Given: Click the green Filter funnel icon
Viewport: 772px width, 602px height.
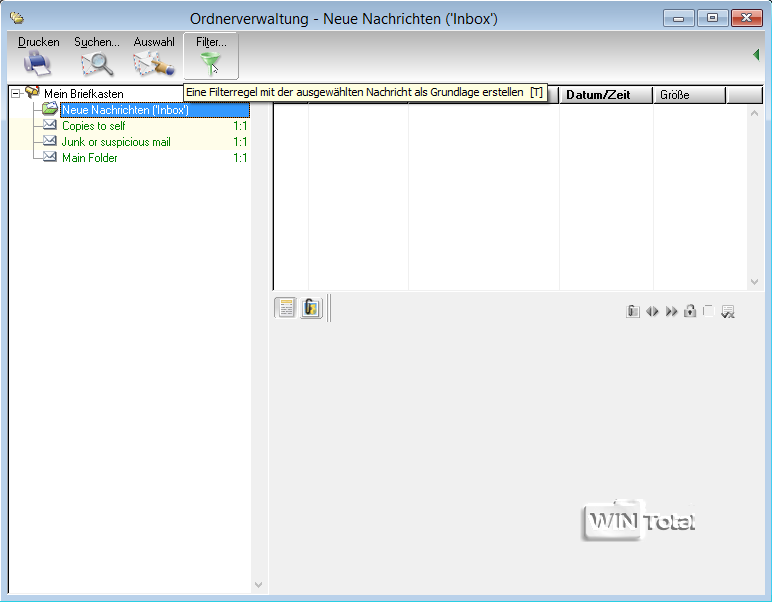Looking at the screenshot, I should pyautogui.click(x=211, y=64).
